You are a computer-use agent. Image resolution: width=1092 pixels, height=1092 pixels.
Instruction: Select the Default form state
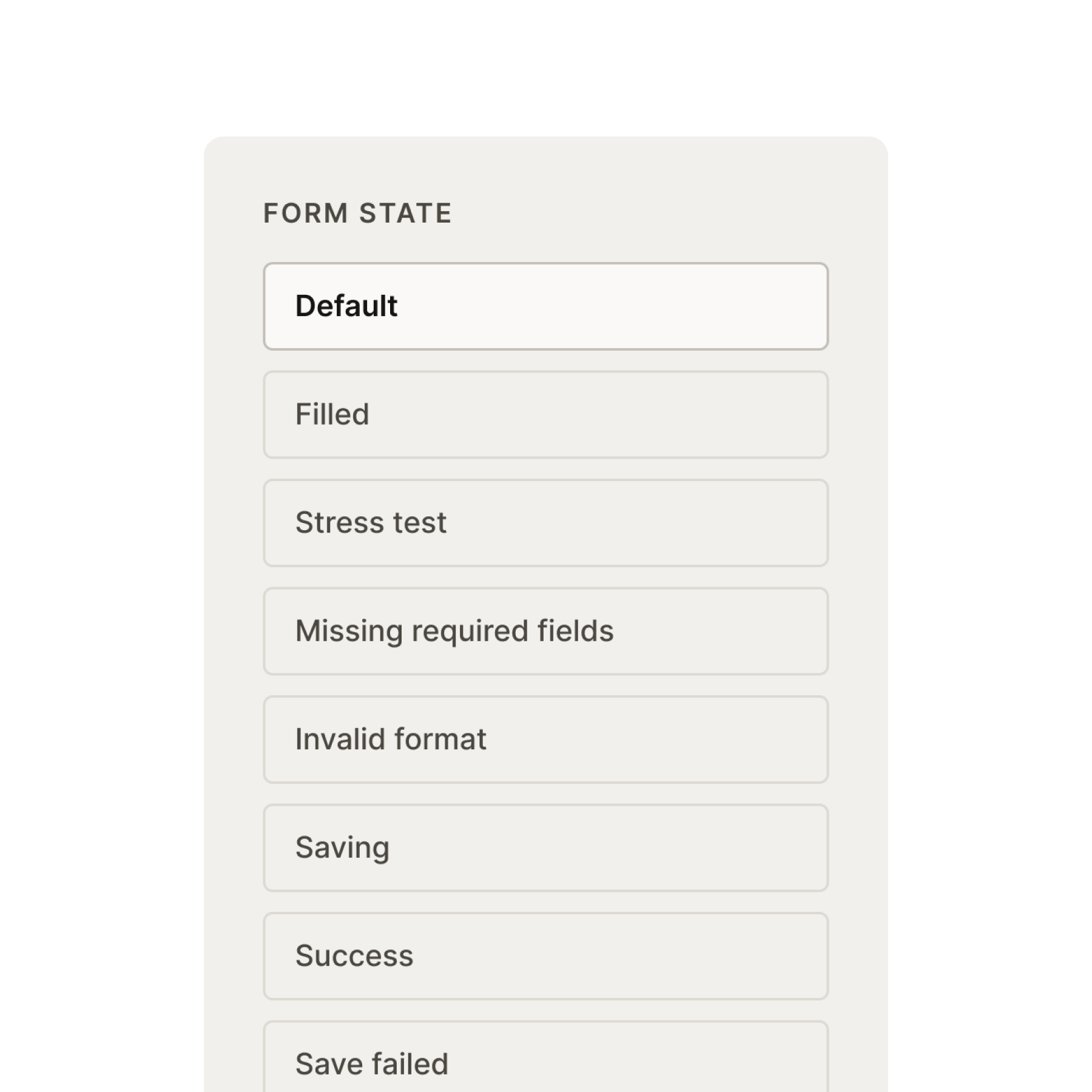coord(545,306)
